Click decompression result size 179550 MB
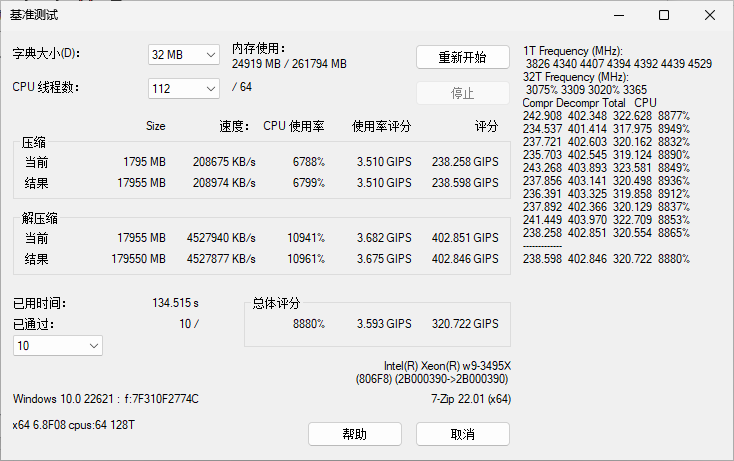This screenshot has height=461, width=734. [139, 259]
